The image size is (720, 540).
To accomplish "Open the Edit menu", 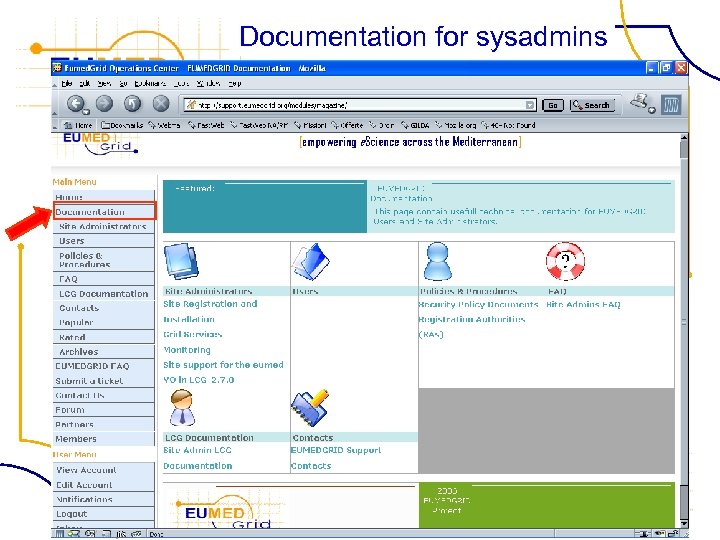I will click(x=84, y=84).
